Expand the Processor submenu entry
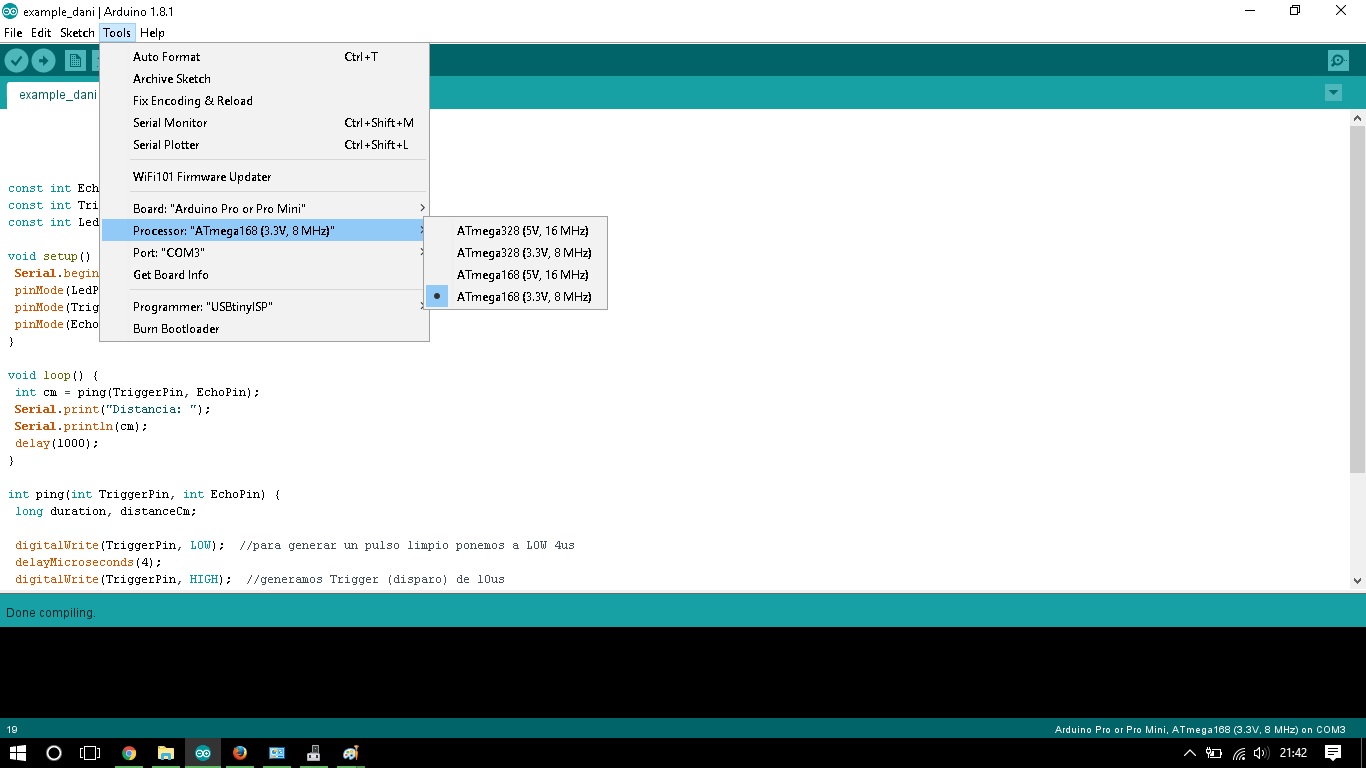 [265, 231]
